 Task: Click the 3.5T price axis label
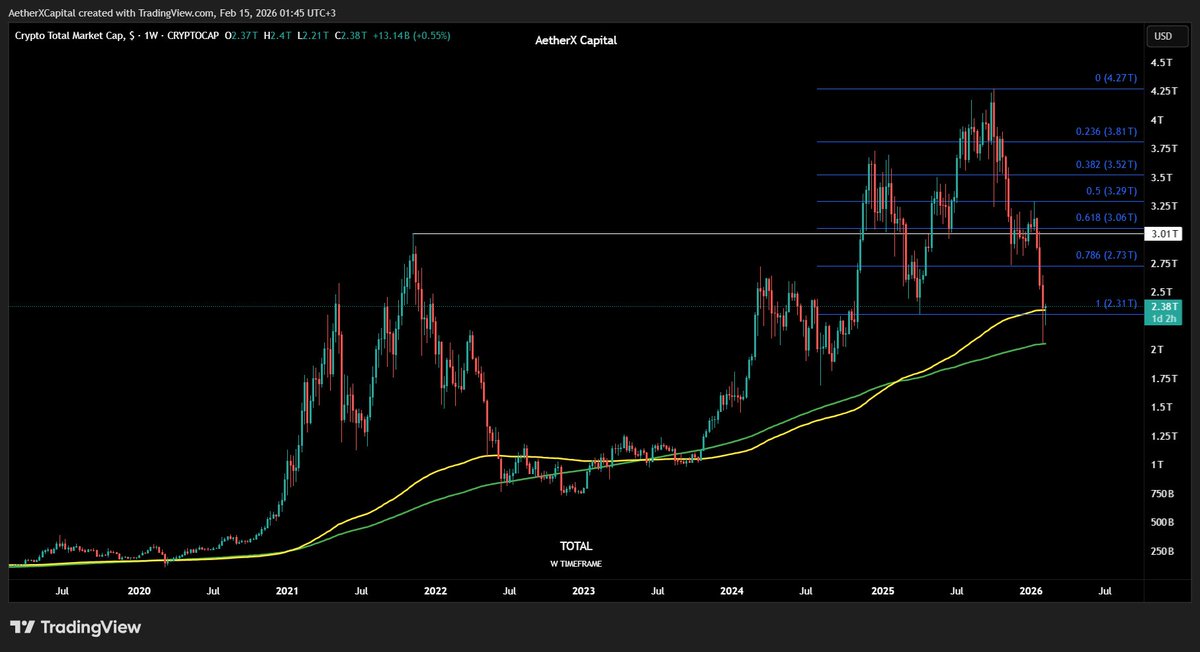pos(1161,177)
